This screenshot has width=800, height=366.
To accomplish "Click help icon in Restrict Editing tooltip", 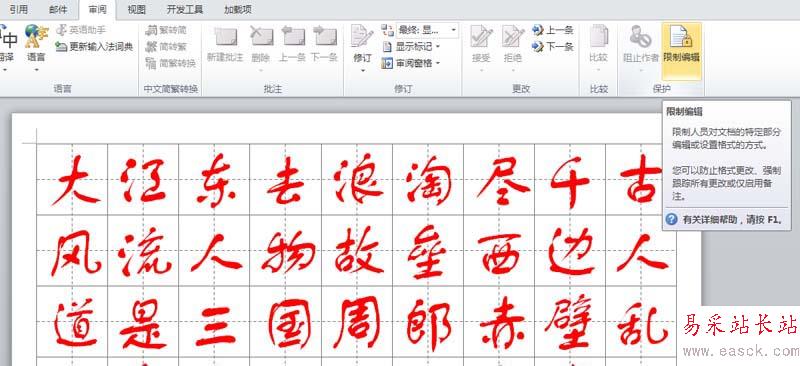I will point(672,219).
